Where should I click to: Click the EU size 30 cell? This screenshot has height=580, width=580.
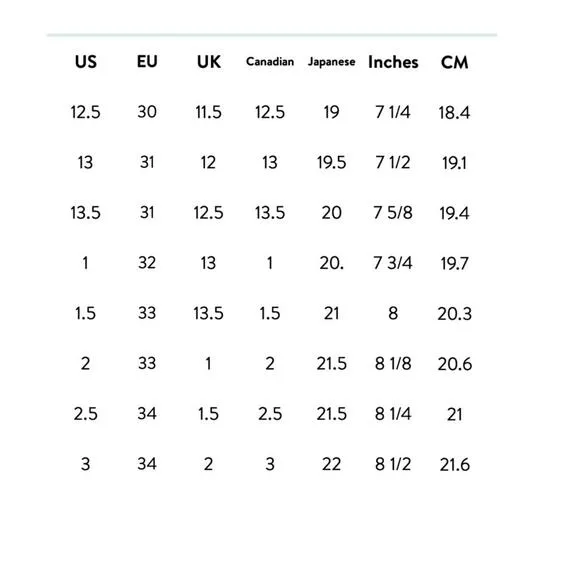147,112
